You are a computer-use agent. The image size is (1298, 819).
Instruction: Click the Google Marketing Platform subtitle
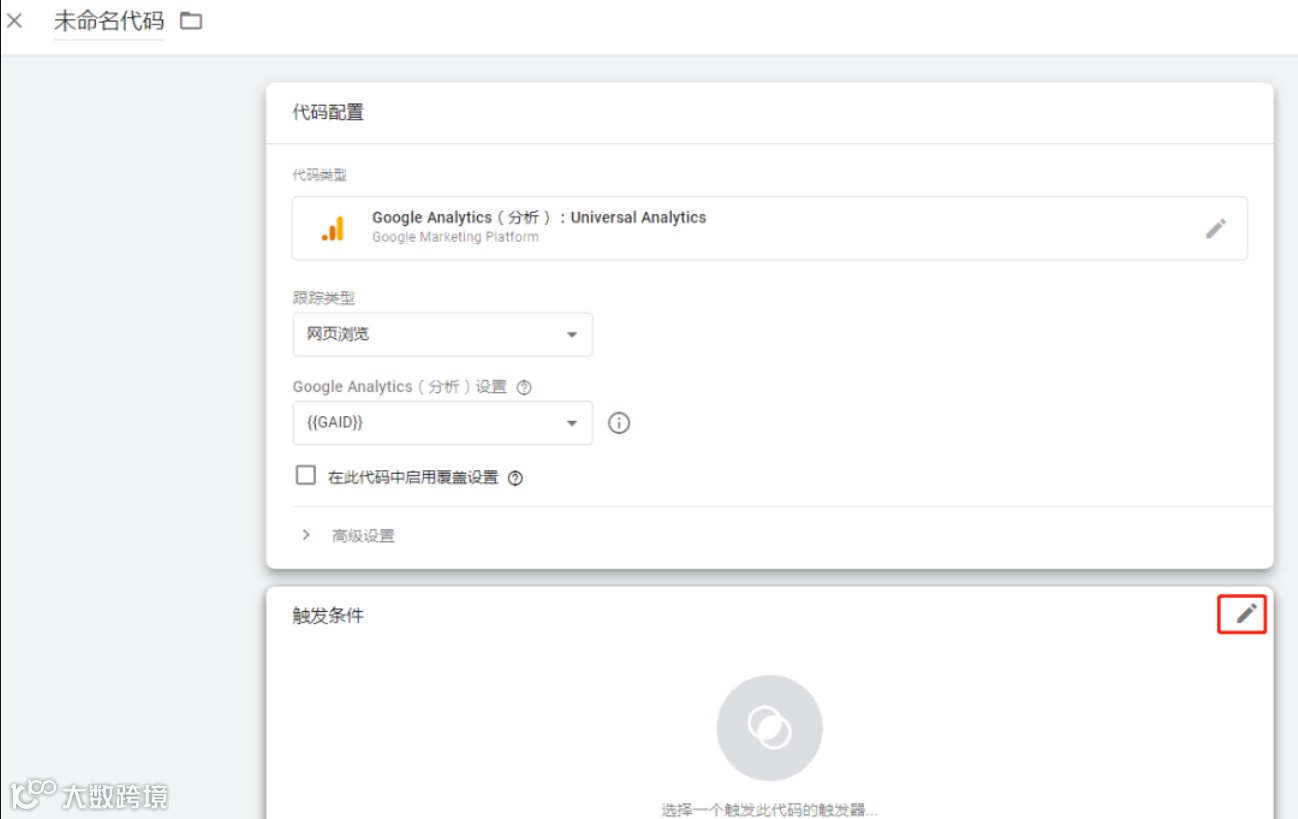pos(455,238)
